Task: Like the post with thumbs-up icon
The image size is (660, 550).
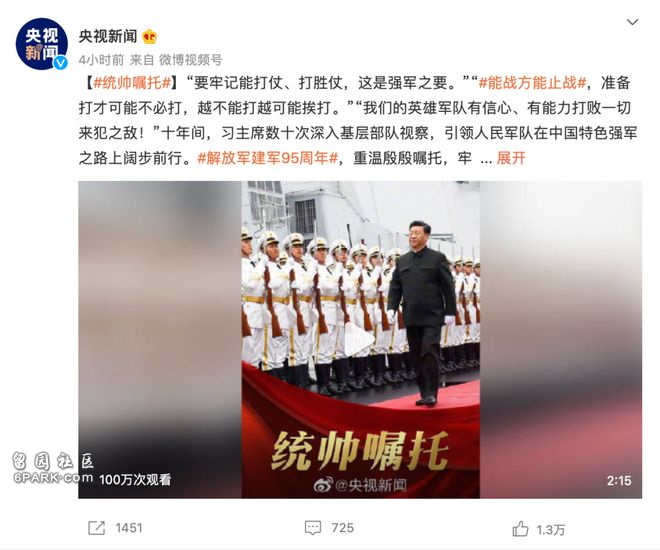Action: (520, 529)
